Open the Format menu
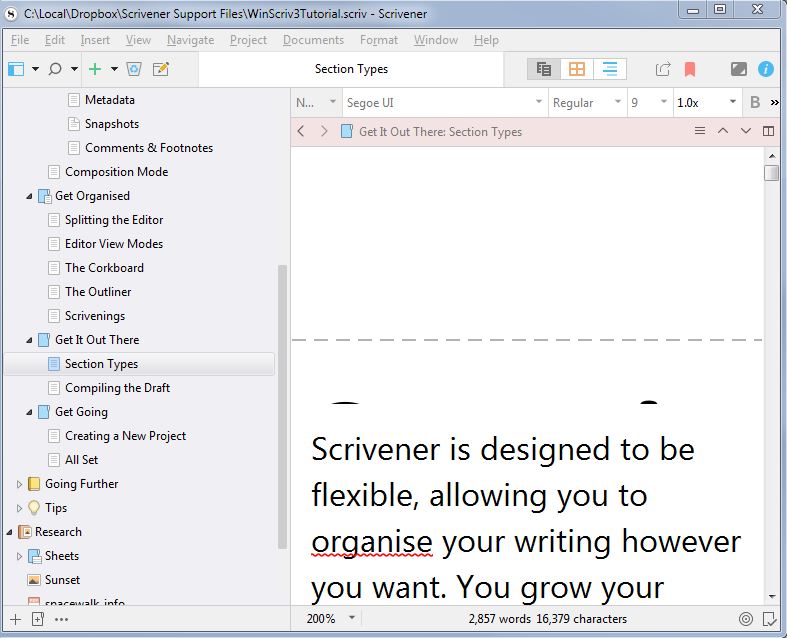 [x=378, y=40]
